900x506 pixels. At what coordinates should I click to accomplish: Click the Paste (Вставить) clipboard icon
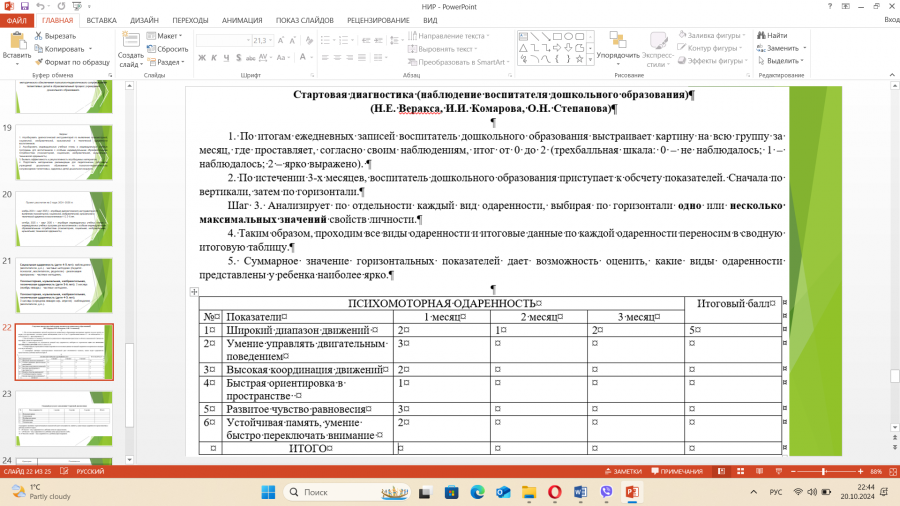pos(17,41)
